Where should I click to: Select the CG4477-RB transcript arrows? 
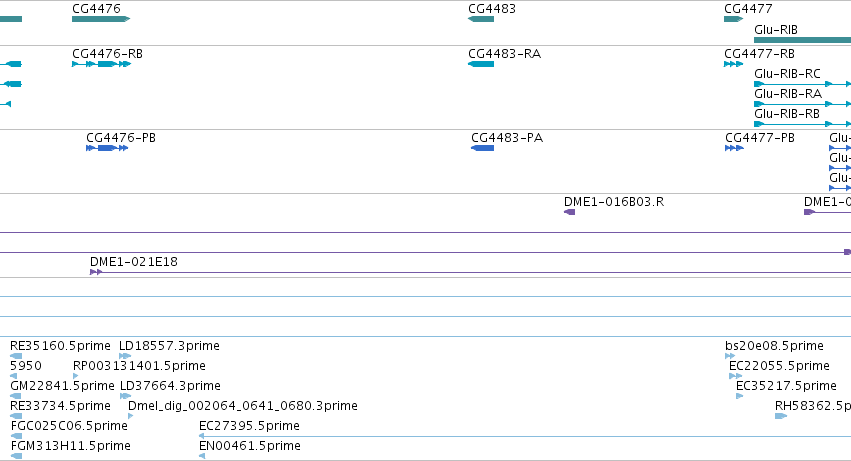(x=734, y=64)
